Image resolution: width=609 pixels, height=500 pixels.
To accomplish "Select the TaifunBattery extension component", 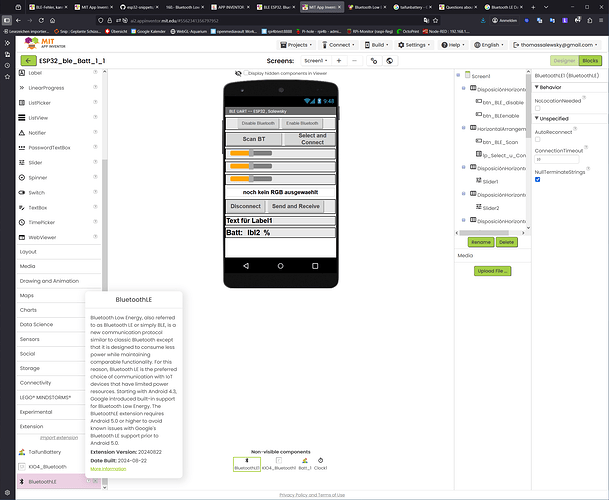I will [45, 452].
